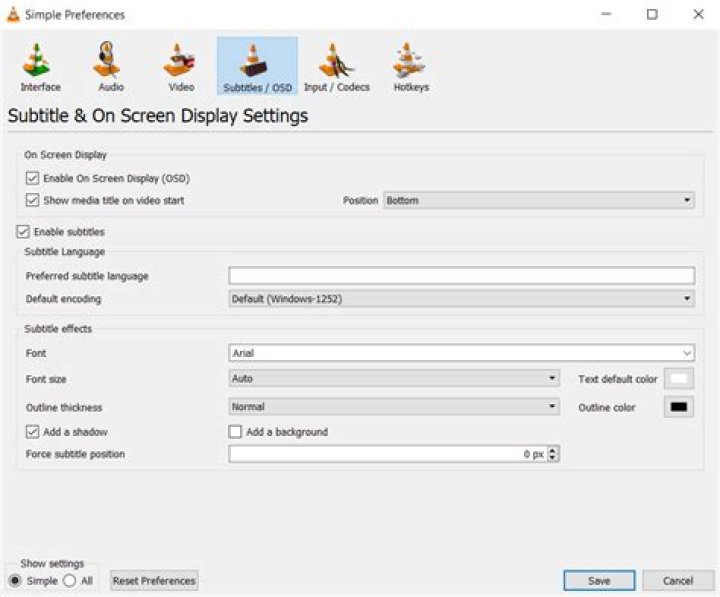Open the Input / Codecs category
This screenshot has height=597, width=720.
pyautogui.click(x=337, y=67)
